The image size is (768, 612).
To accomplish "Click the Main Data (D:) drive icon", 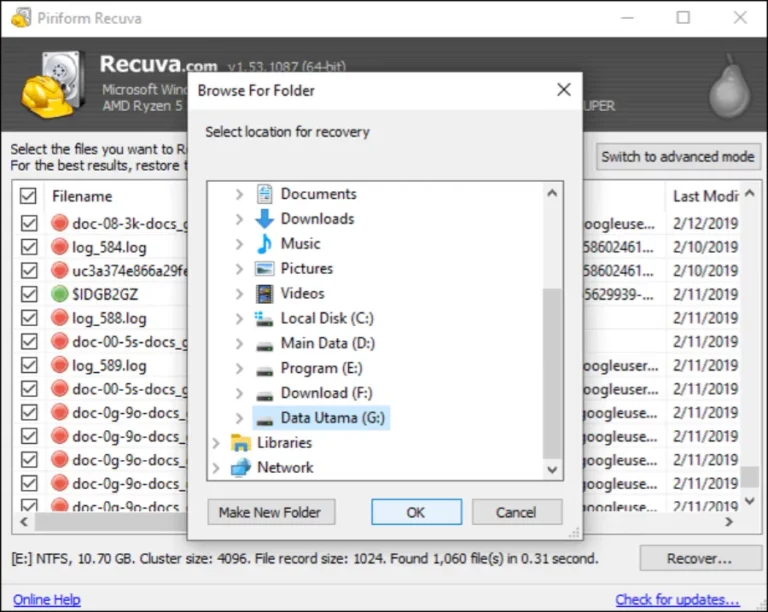I will point(264,346).
